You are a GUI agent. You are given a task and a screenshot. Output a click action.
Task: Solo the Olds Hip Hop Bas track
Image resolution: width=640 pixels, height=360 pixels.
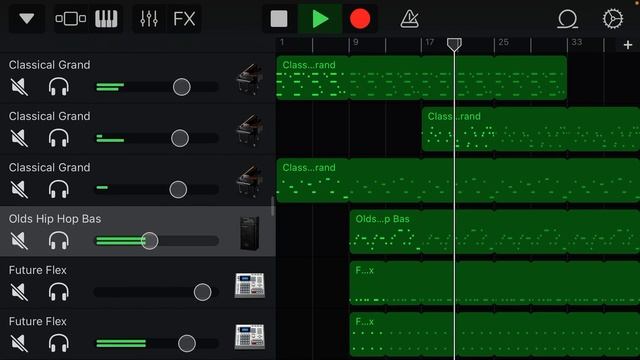coord(58,241)
